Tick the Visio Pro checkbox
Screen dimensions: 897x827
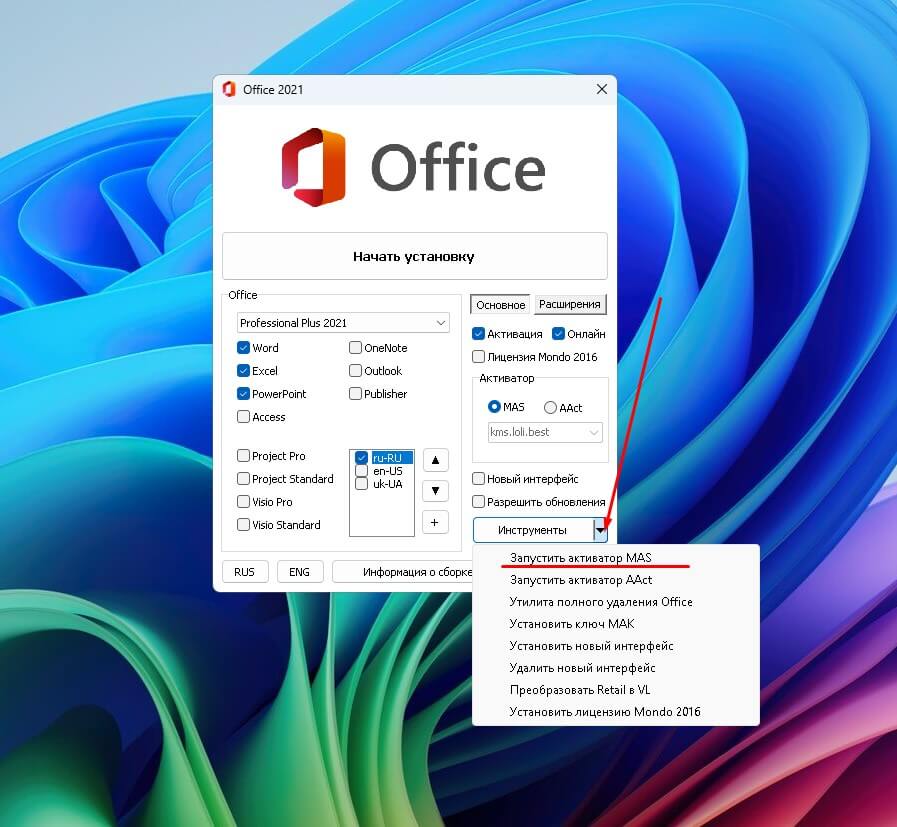point(243,502)
